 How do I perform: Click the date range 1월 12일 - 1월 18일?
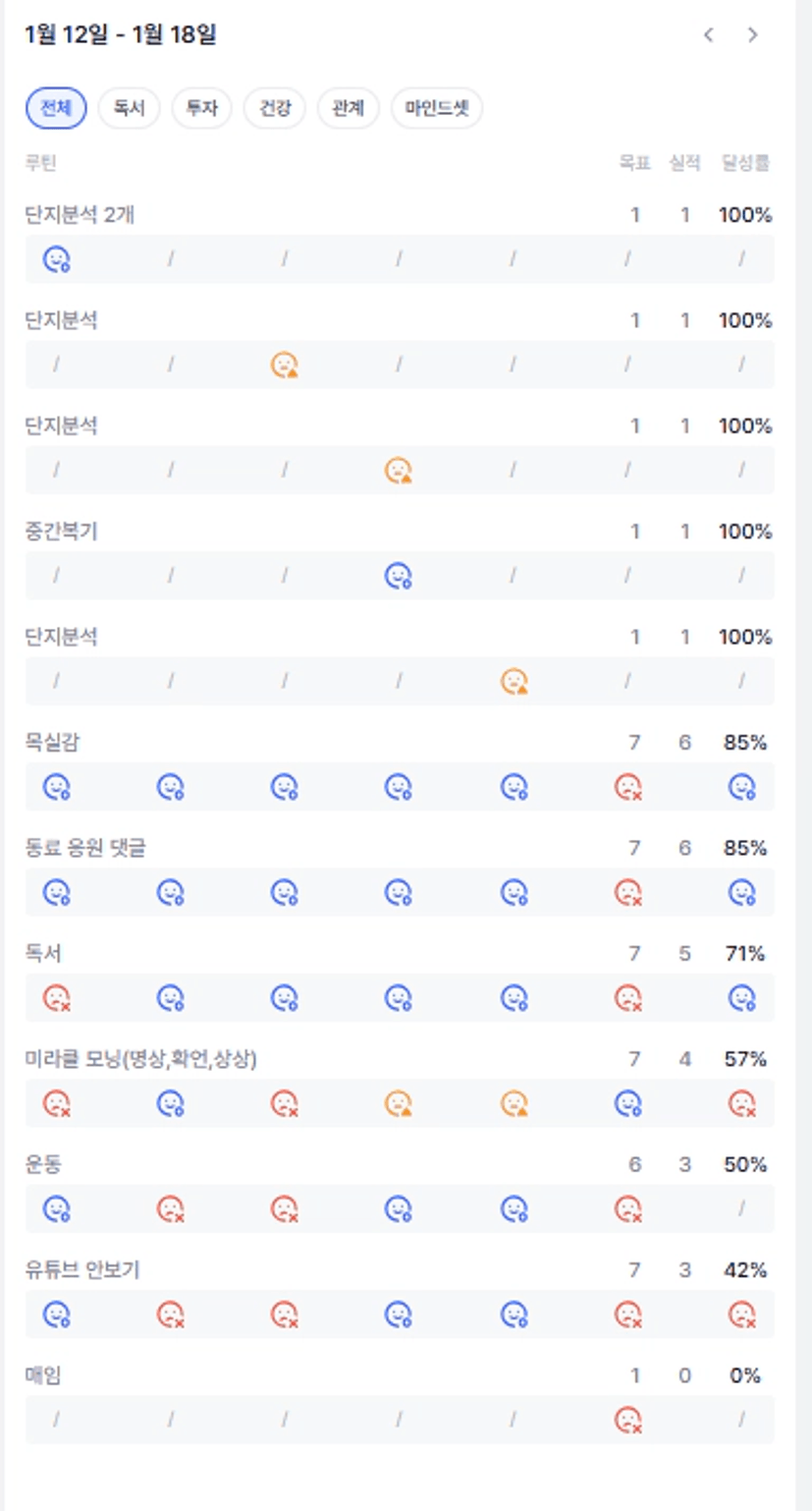coord(120,35)
